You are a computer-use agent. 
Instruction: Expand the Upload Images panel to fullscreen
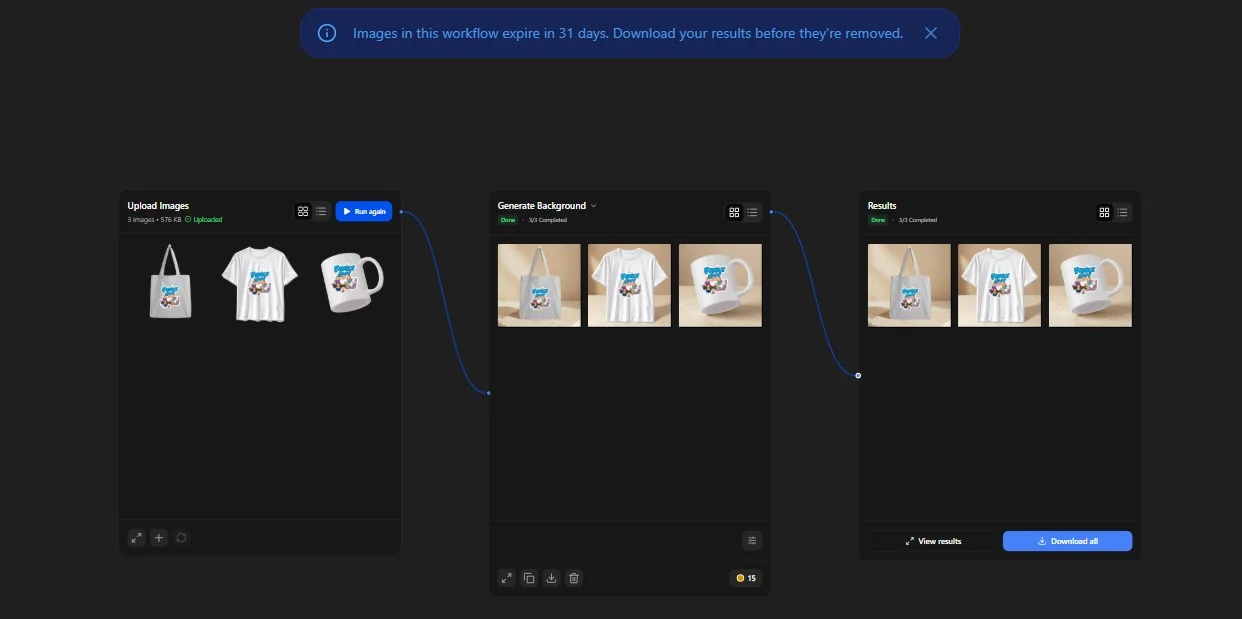(137, 538)
